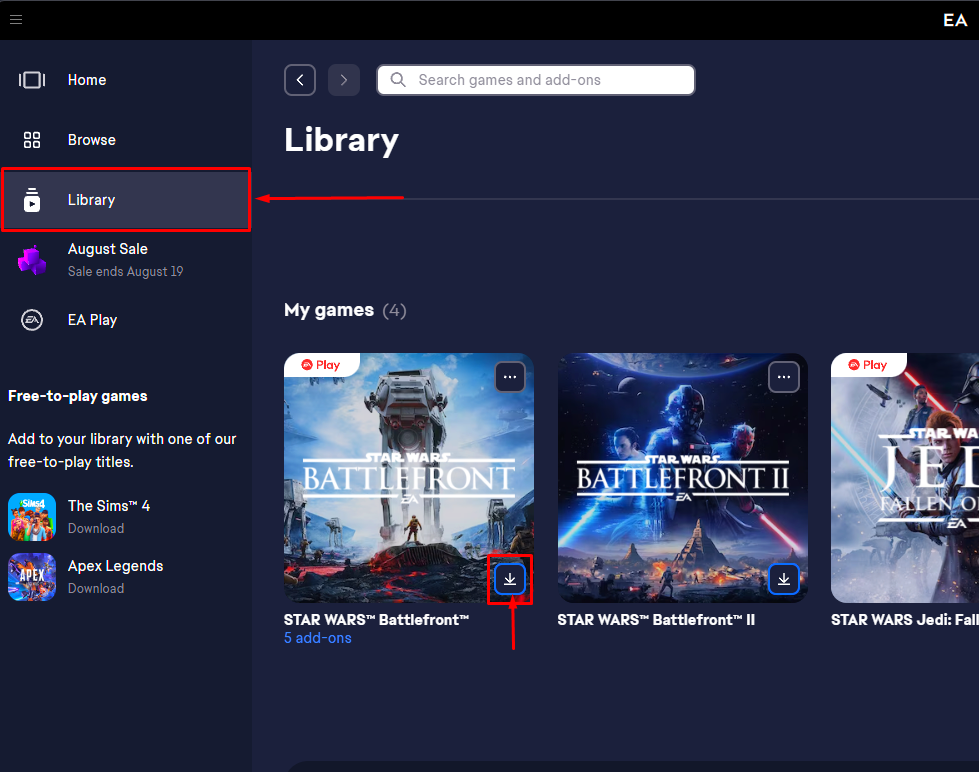
Task: Open the 5 add-ons link
Action: coord(318,638)
